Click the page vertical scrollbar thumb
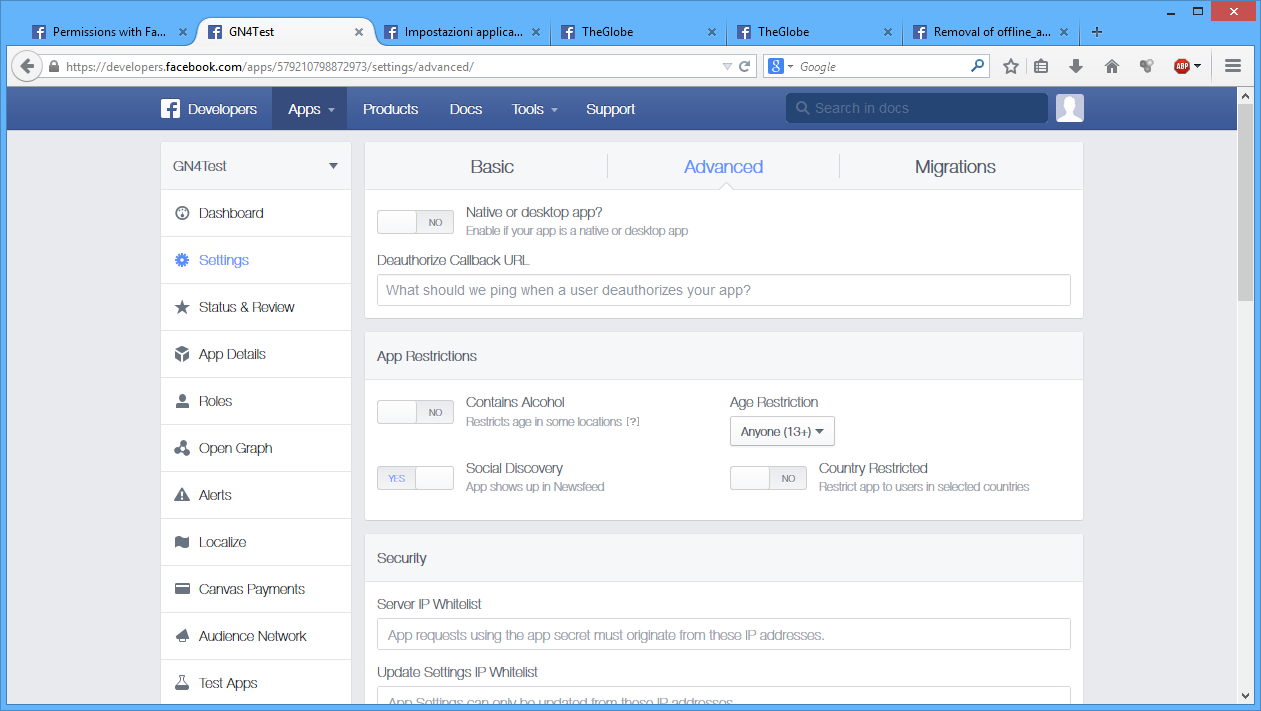 pyautogui.click(x=1245, y=200)
